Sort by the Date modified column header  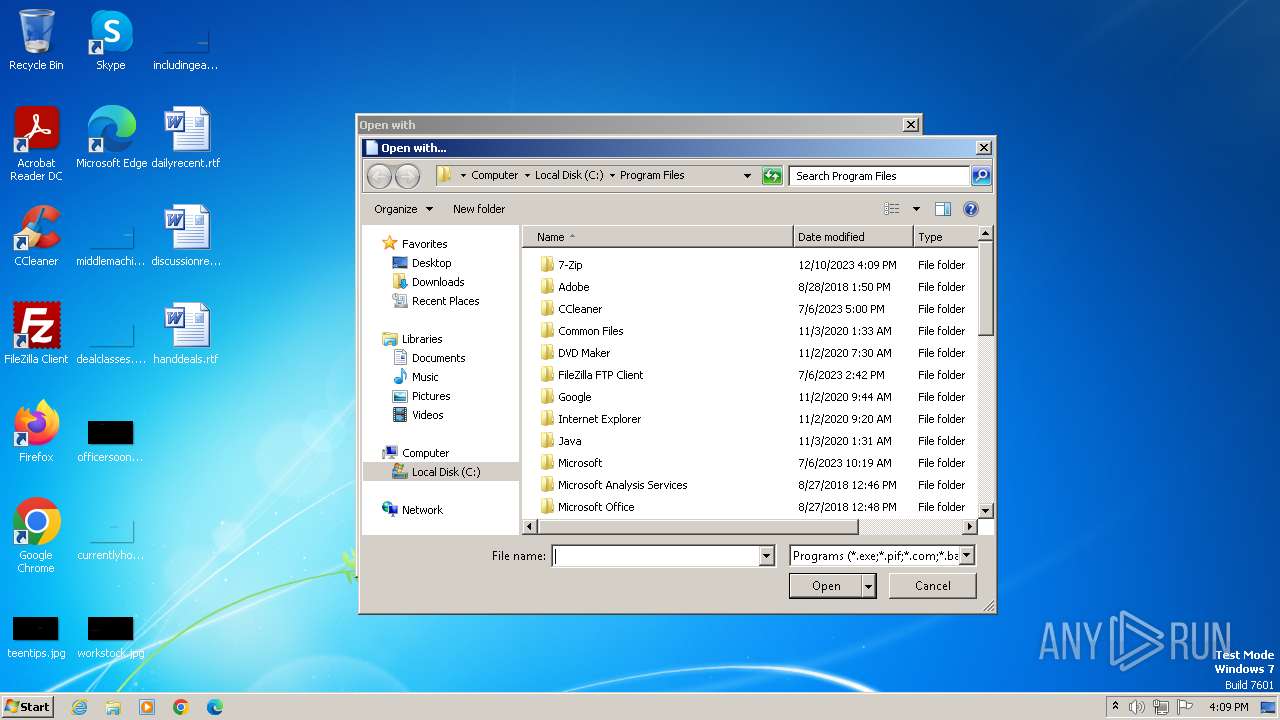click(x=853, y=237)
